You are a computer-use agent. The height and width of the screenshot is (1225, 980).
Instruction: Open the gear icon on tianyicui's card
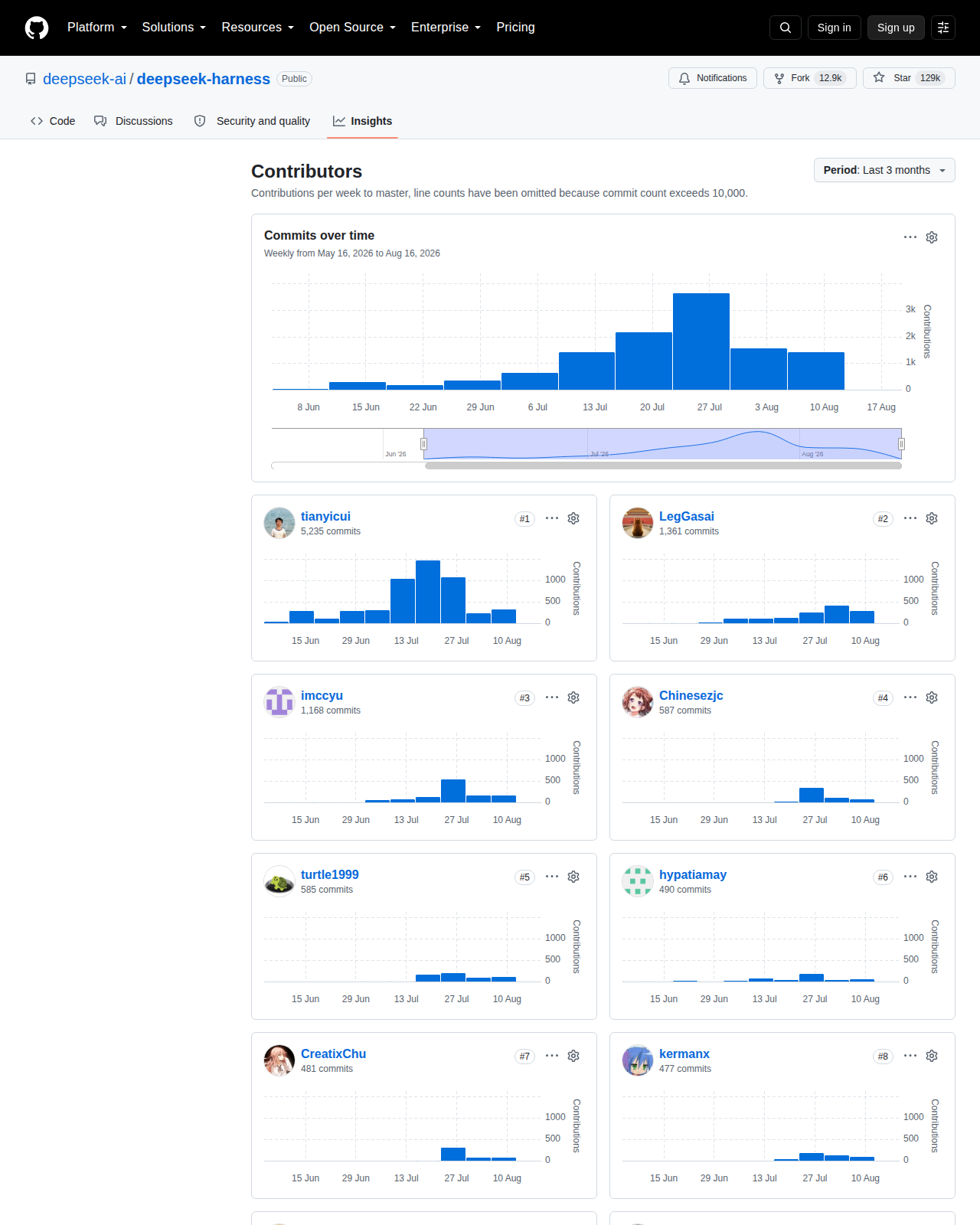coord(573,518)
